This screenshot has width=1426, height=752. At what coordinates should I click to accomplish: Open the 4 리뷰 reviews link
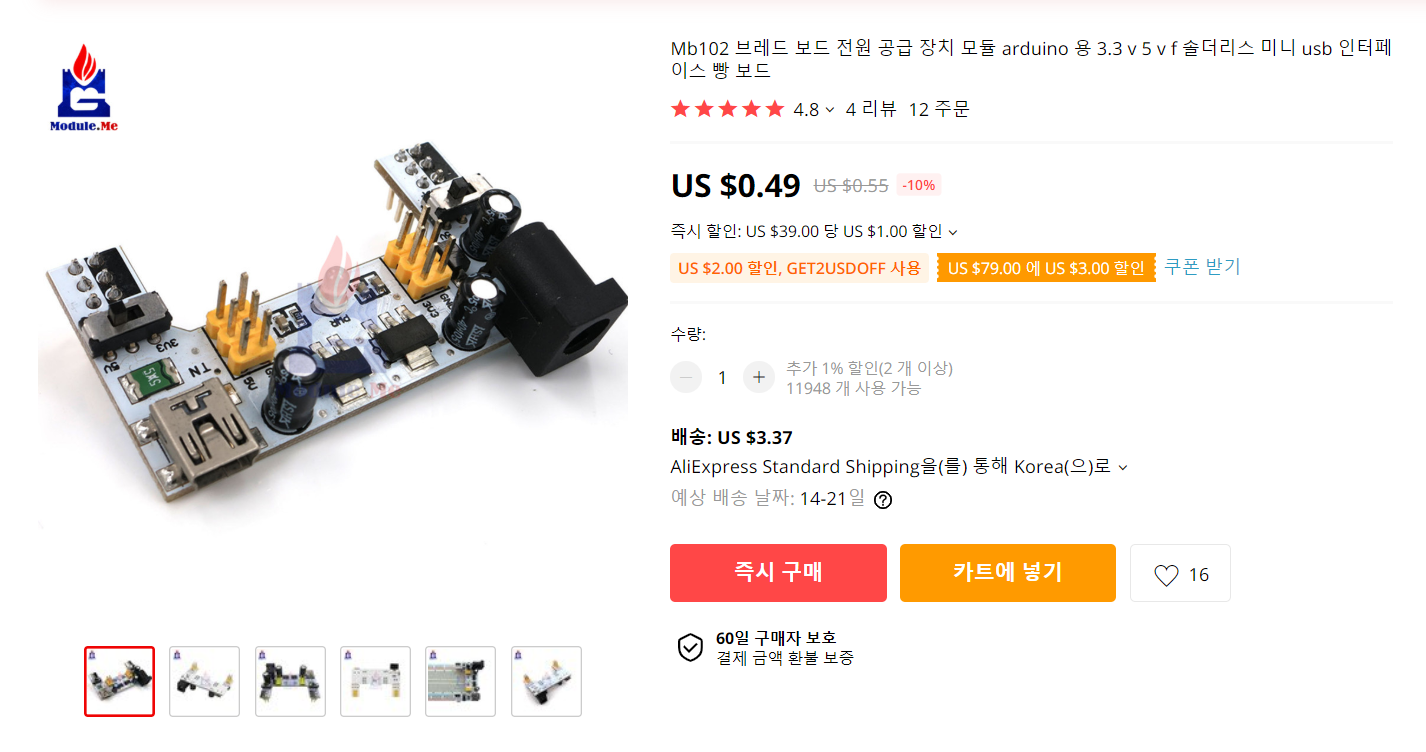(871, 109)
